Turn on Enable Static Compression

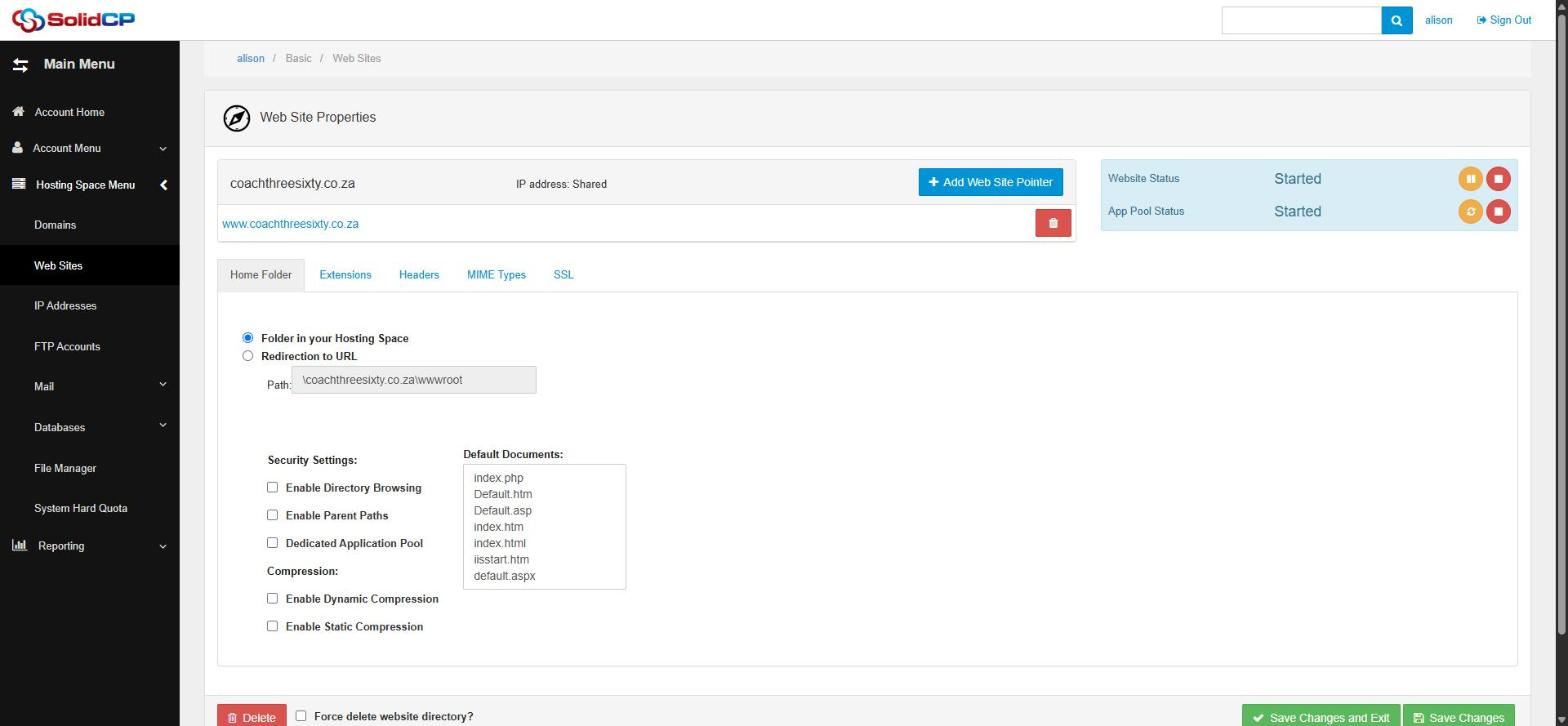tap(272, 626)
